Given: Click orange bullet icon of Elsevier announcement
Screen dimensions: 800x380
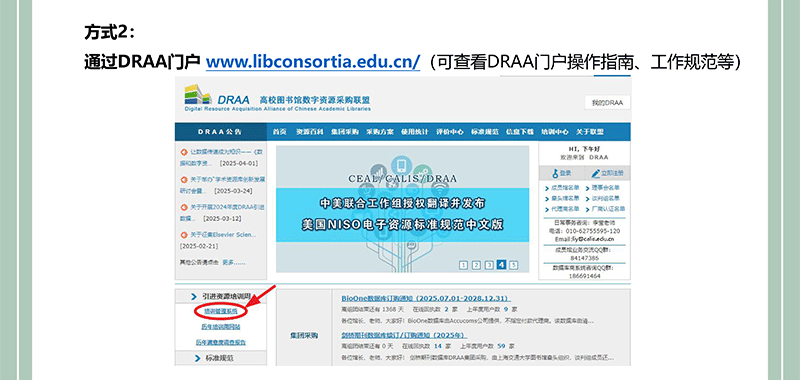Looking at the screenshot, I should pos(184,235).
